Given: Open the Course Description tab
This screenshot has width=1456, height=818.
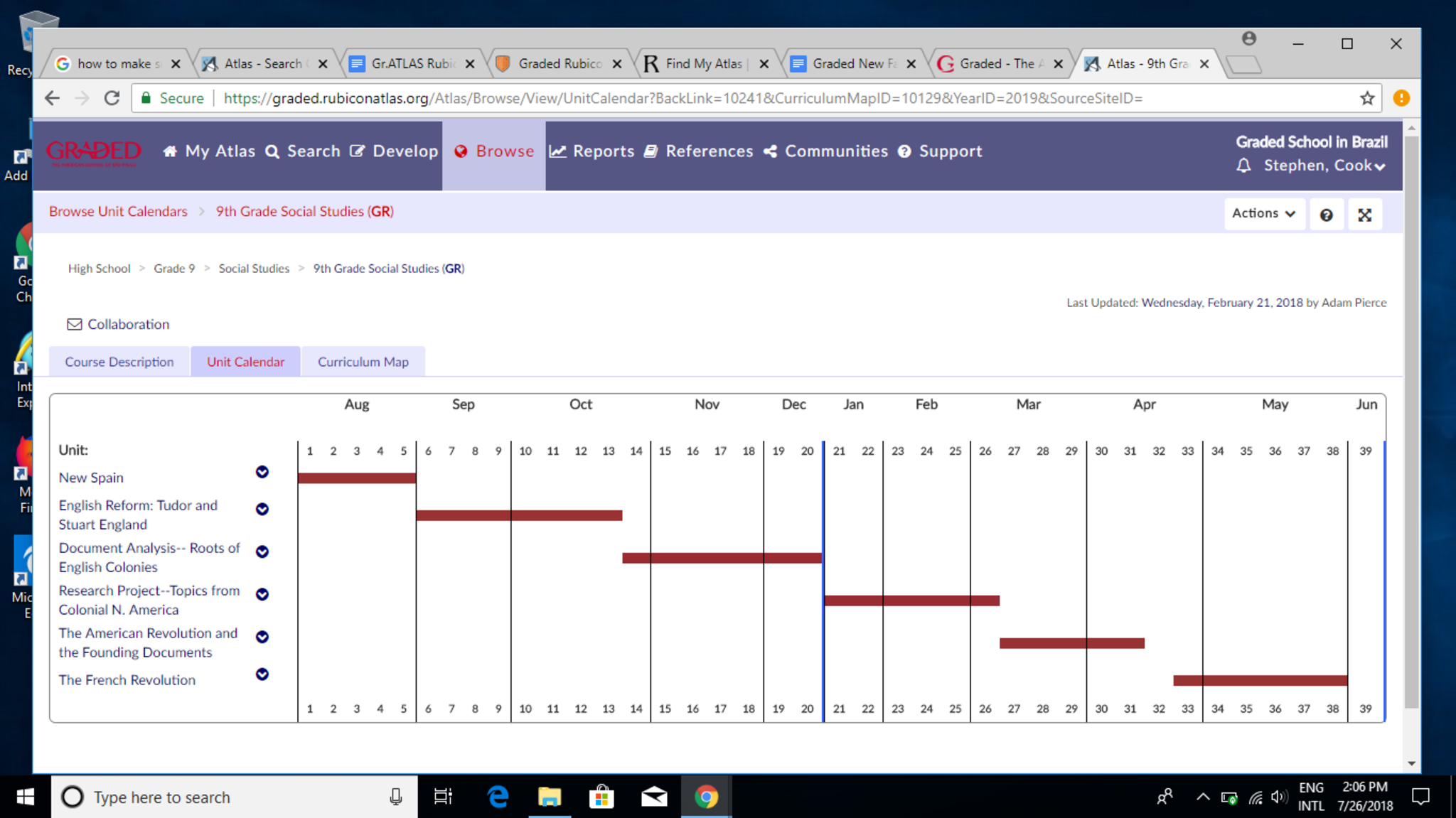Looking at the screenshot, I should click(x=119, y=362).
